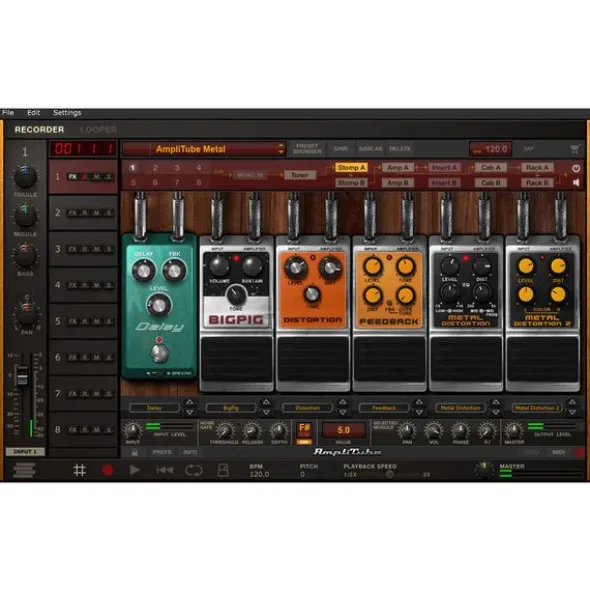
Task: Rewind to start with the skip-back icon
Action: [x=165, y=470]
